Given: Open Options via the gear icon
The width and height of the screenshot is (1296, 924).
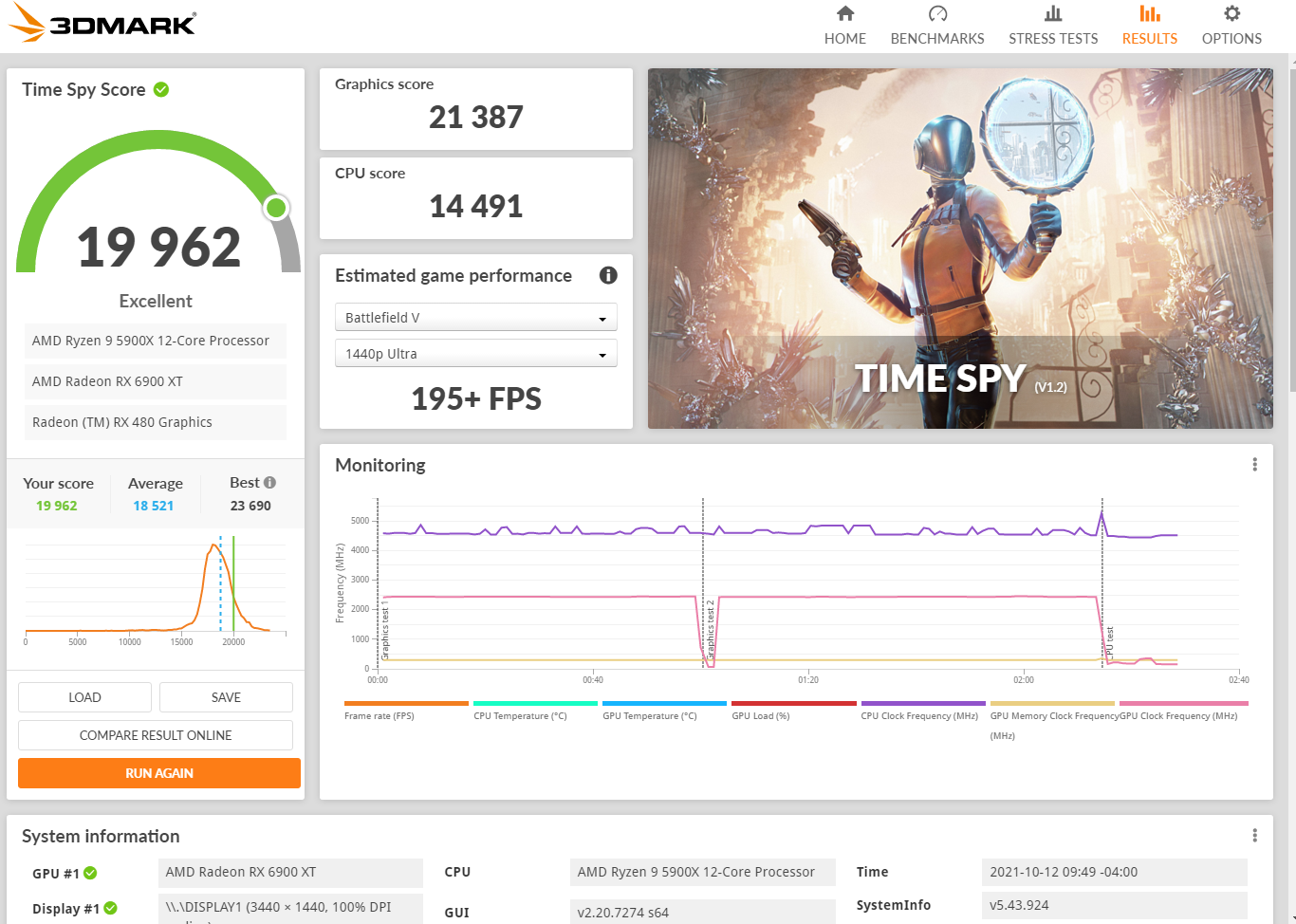Looking at the screenshot, I should pyautogui.click(x=1231, y=14).
